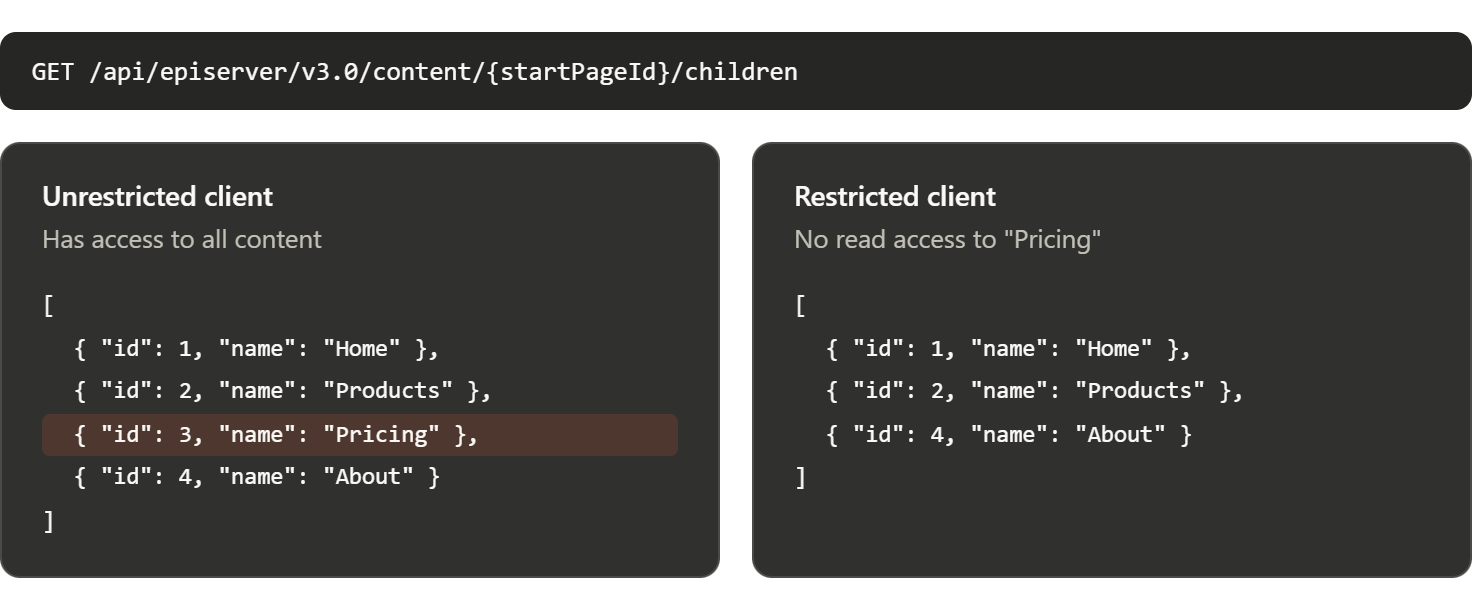Click the About entry in restricted response
The image size is (1472, 610).
1009,435
